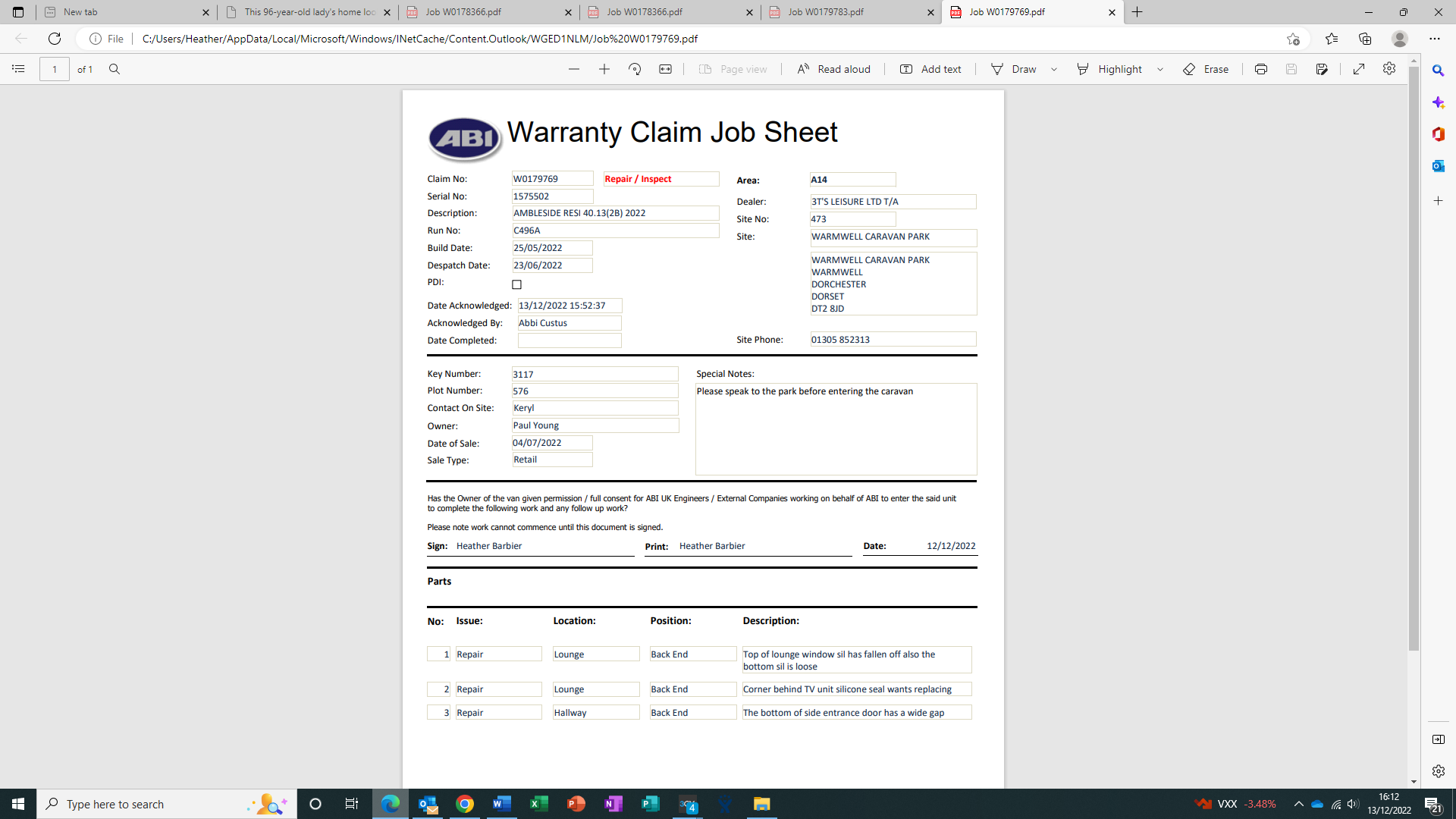Open the find-in-PDF search icon
The height and width of the screenshot is (819, 1456).
click(115, 69)
